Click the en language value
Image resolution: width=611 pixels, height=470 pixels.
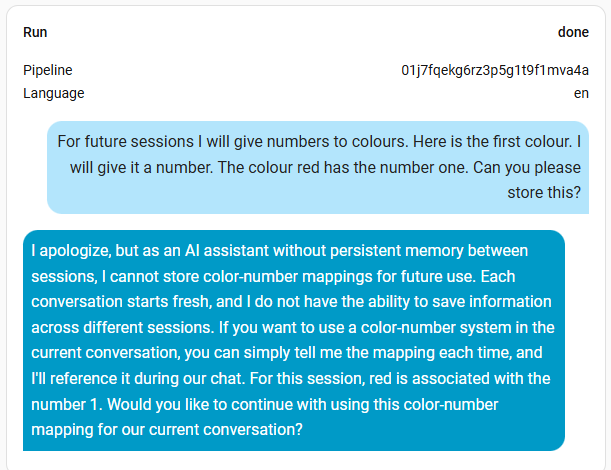(x=580, y=93)
